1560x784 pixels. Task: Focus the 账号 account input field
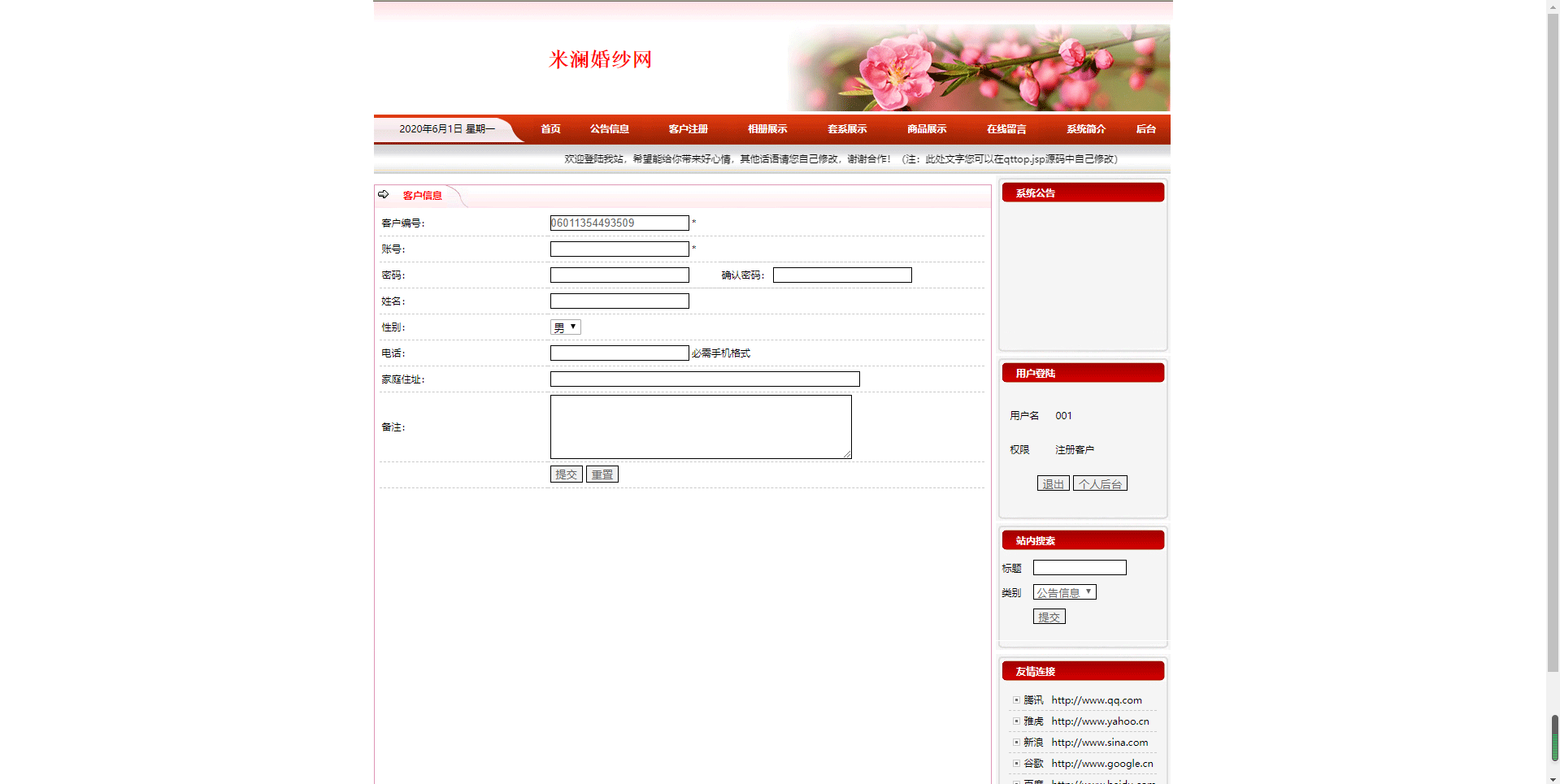pos(619,249)
